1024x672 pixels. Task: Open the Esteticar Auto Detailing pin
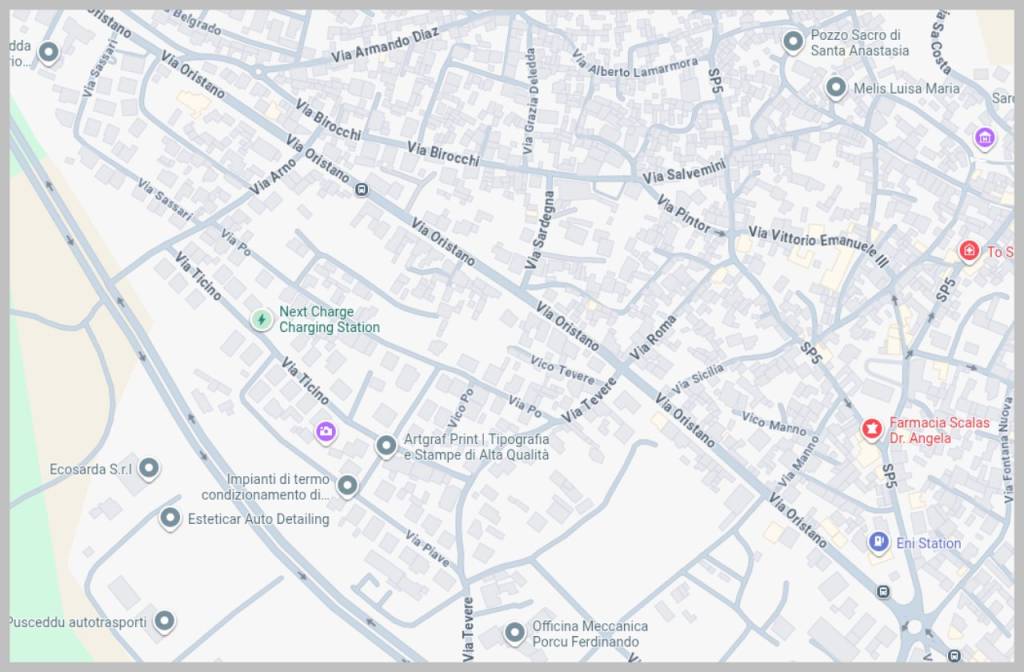[171, 518]
